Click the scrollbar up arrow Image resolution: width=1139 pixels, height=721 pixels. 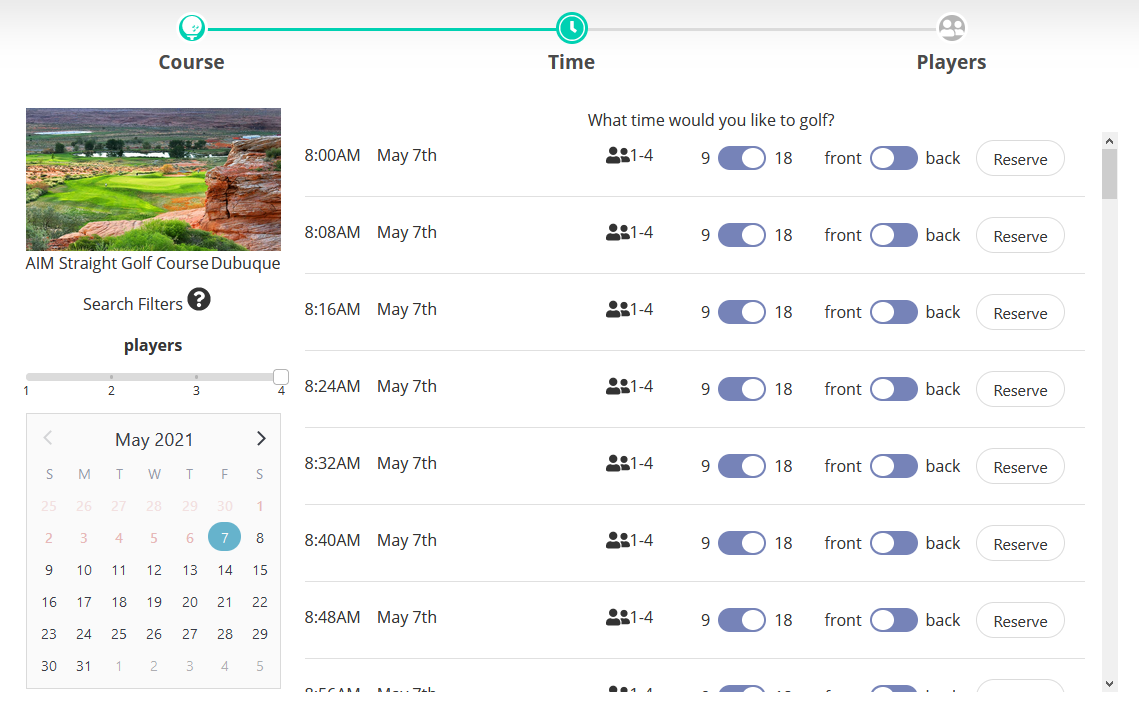(x=1109, y=141)
